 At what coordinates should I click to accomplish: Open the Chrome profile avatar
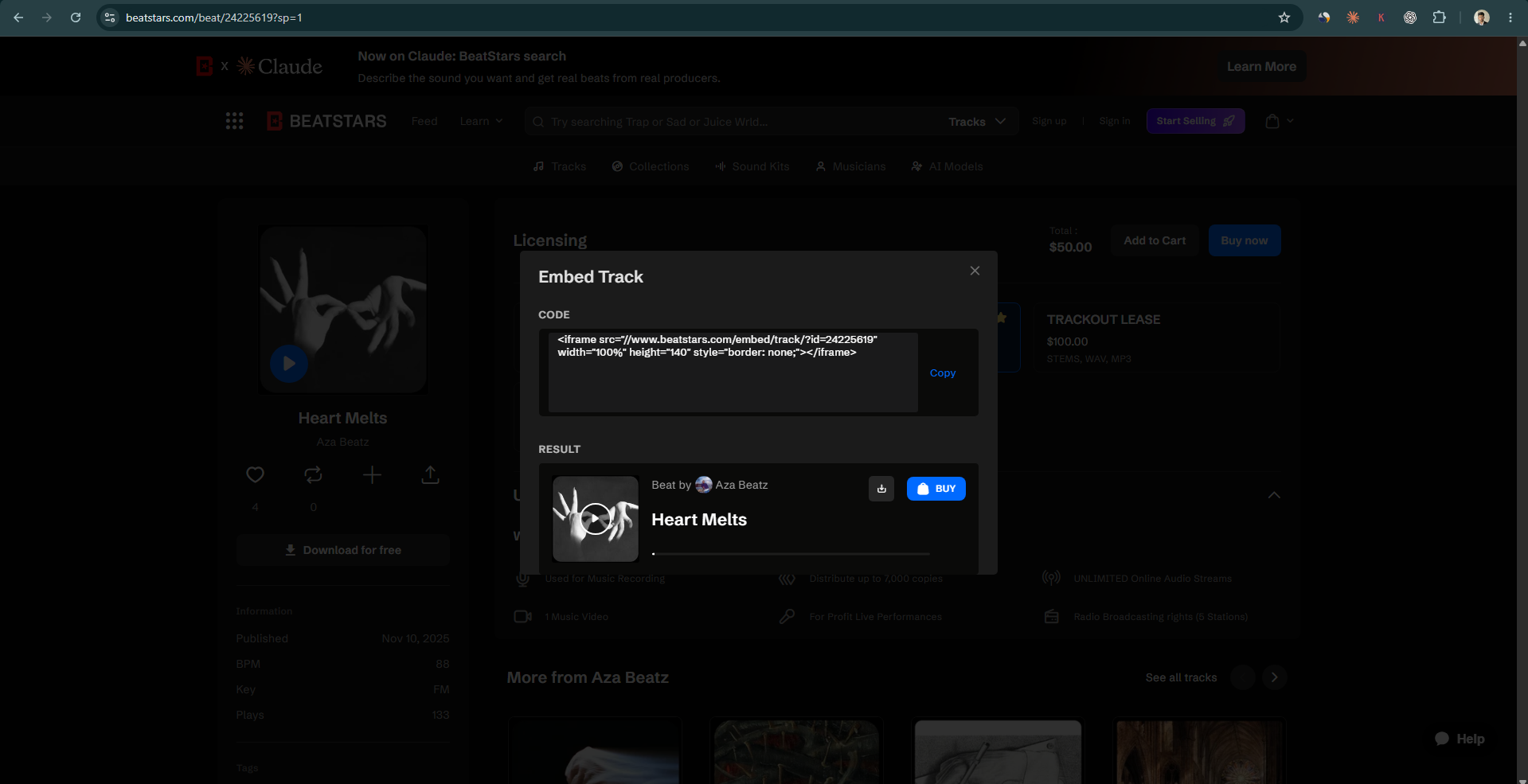click(x=1482, y=18)
